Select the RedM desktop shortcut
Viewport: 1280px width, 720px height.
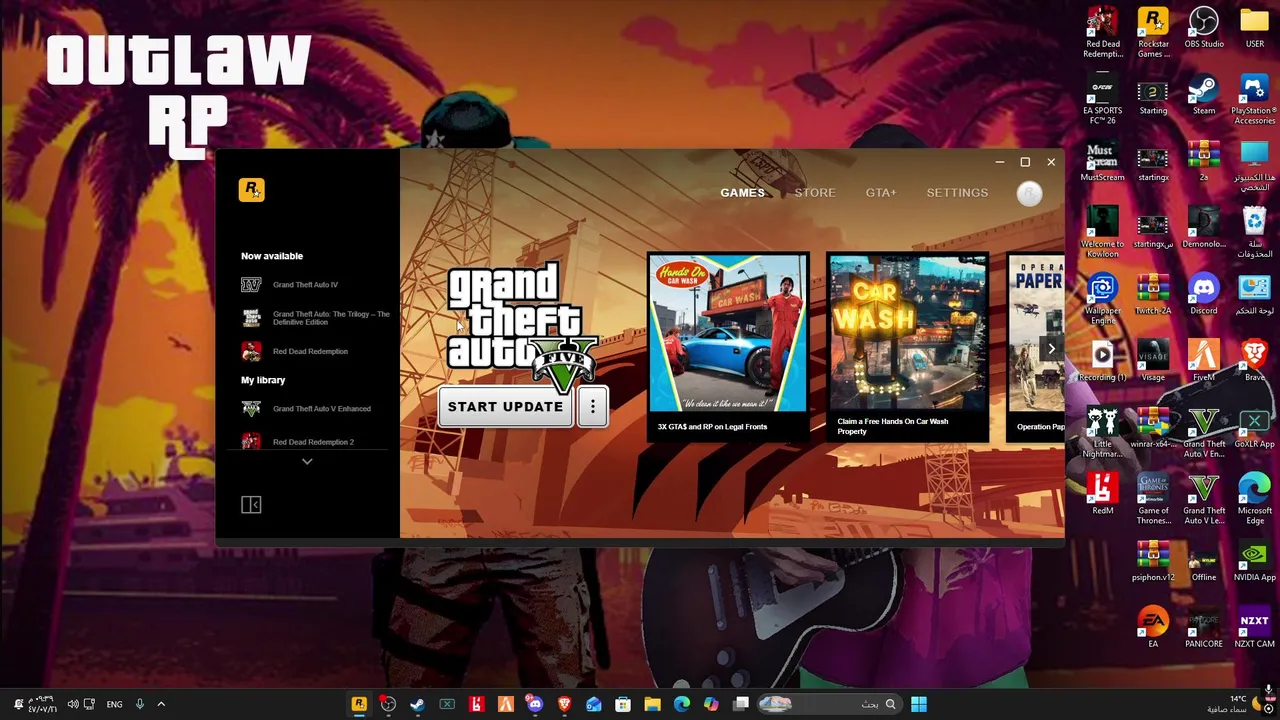point(1103,495)
